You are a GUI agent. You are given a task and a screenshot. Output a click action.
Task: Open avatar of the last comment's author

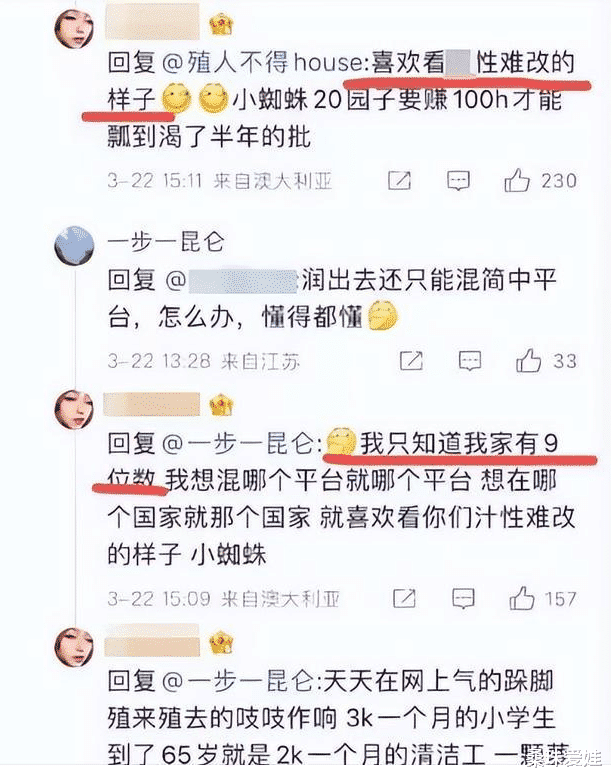tap(75, 647)
